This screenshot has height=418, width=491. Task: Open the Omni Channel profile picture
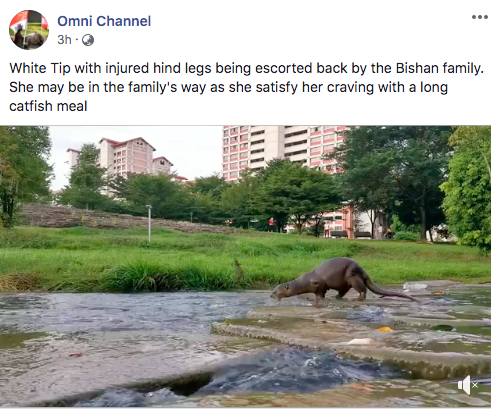[29, 30]
